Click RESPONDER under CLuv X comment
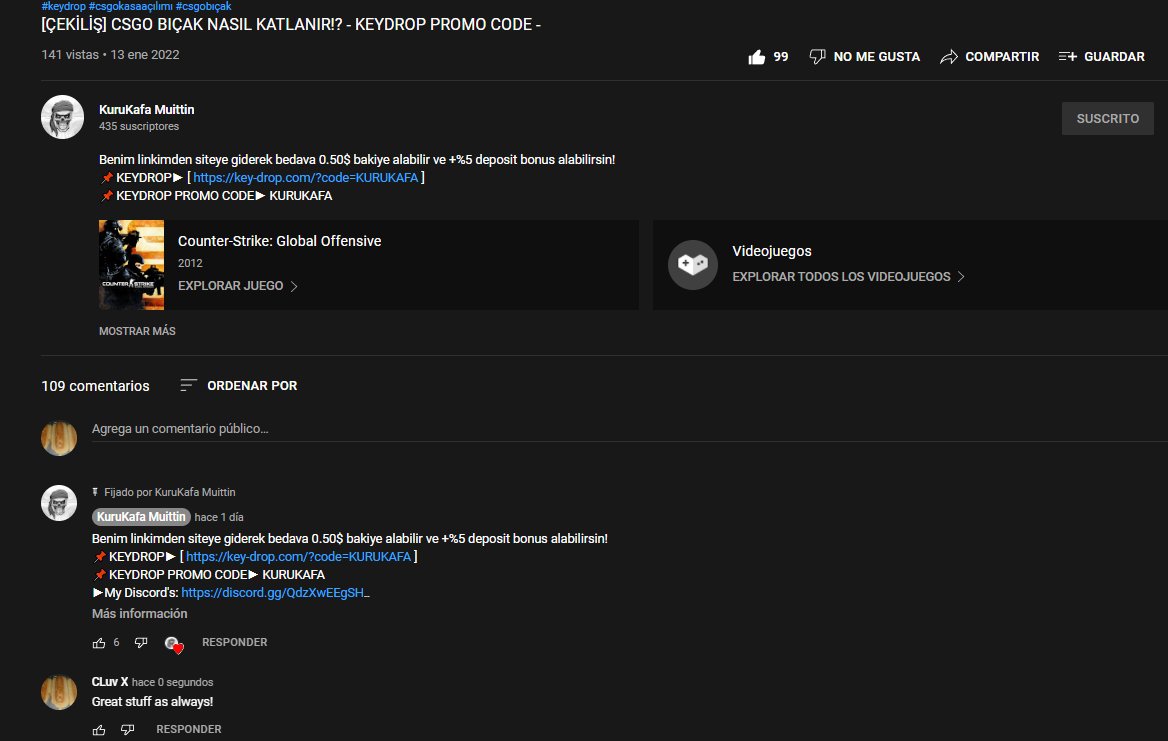 pos(188,729)
